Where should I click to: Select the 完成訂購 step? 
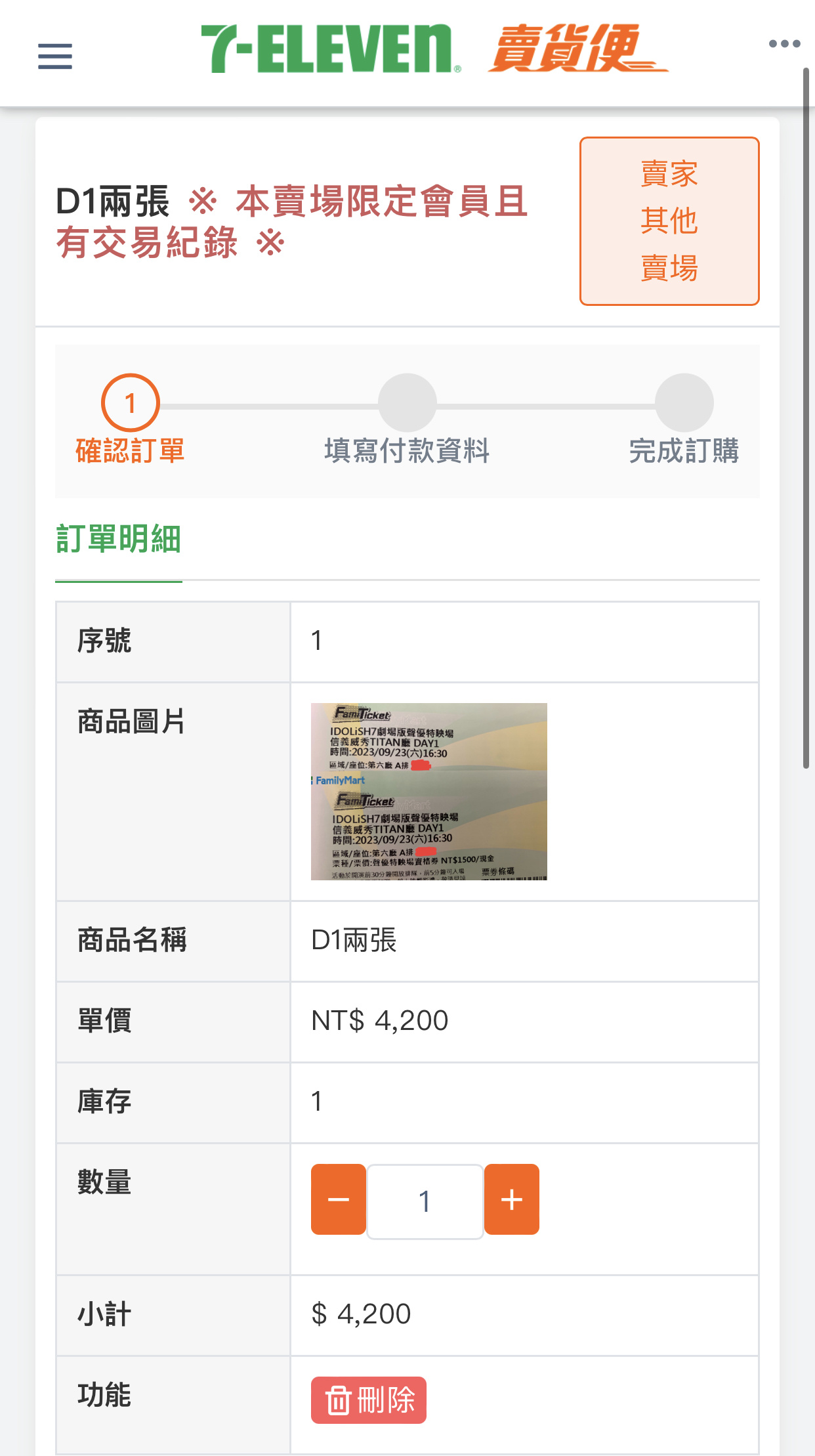click(x=684, y=451)
